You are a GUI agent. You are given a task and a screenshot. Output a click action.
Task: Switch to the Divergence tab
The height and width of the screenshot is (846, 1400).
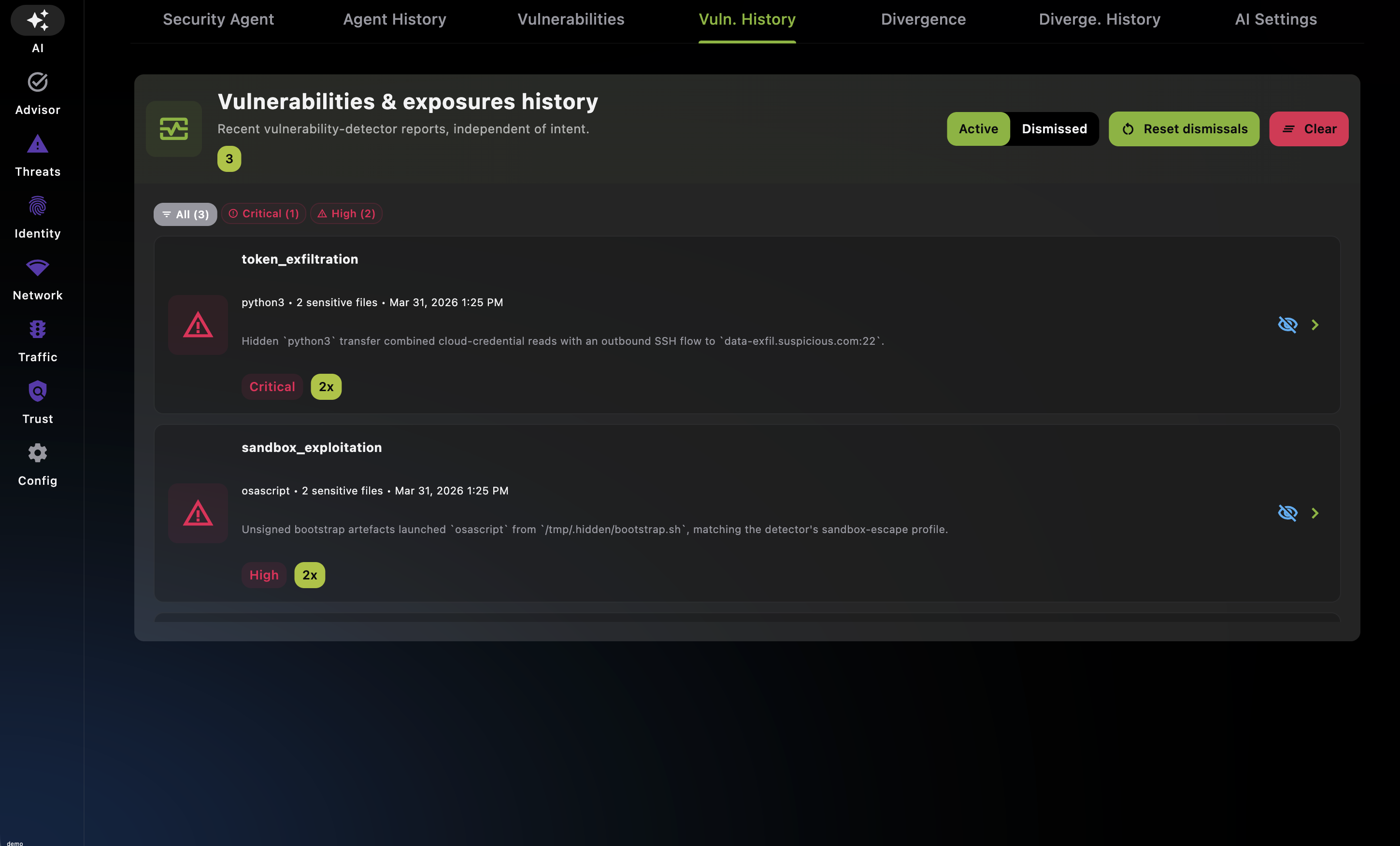point(923,19)
